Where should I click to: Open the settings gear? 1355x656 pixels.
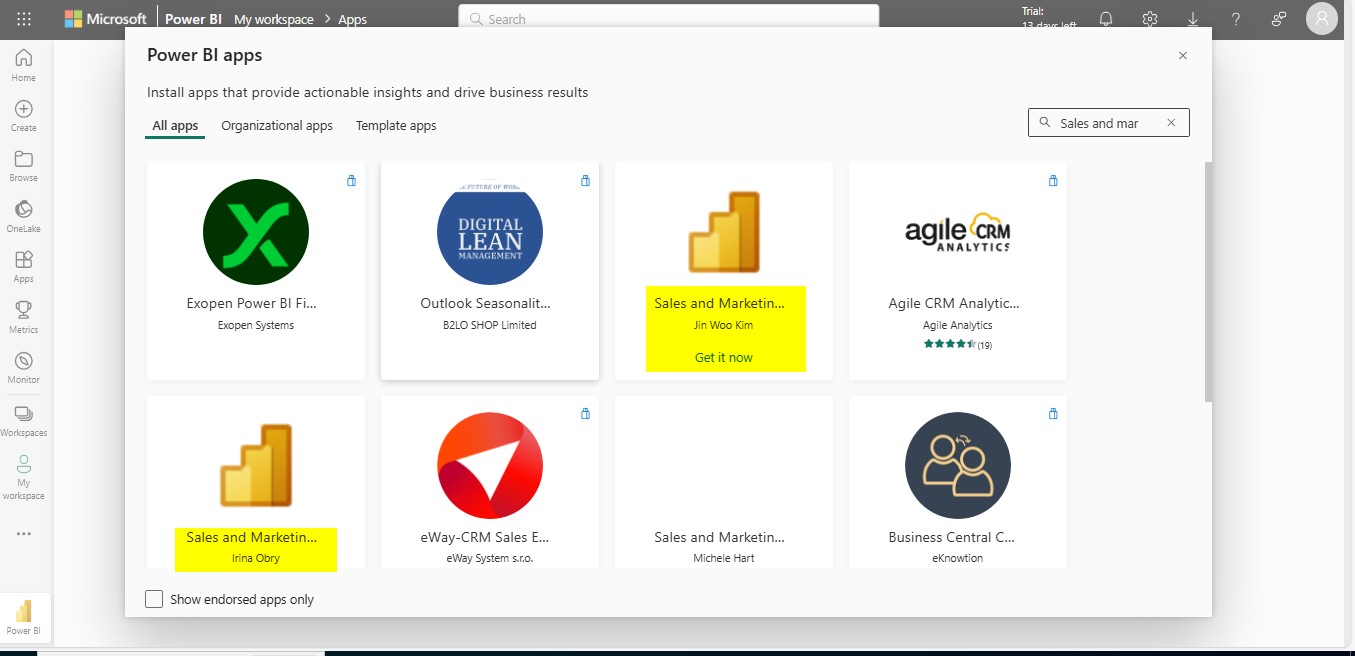[1150, 19]
